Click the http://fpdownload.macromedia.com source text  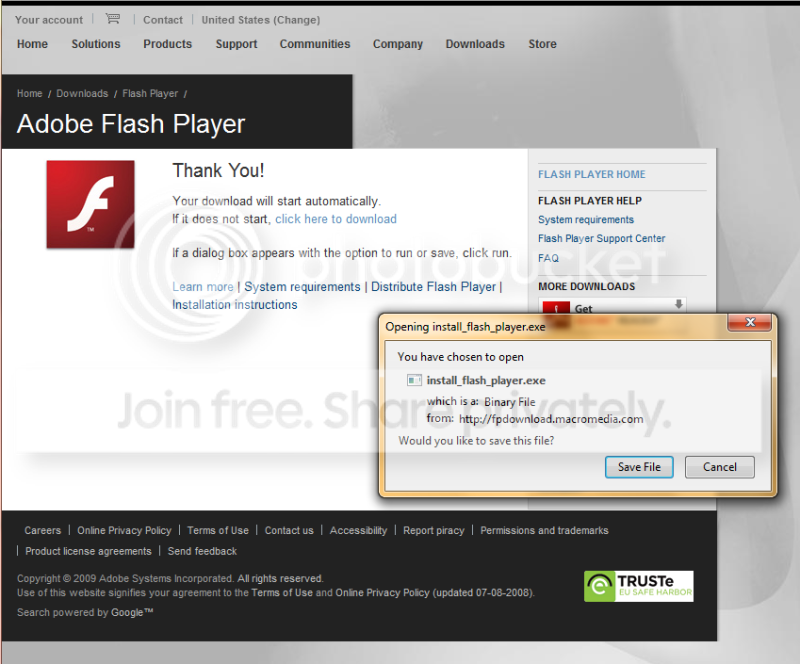551,419
